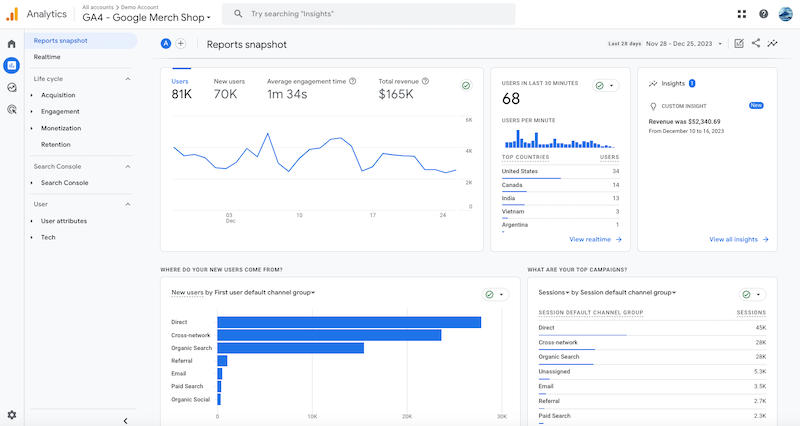Screen dimensions: 800x426
Task: Open the Insights sparkline icon in header
Action: click(x=772, y=44)
